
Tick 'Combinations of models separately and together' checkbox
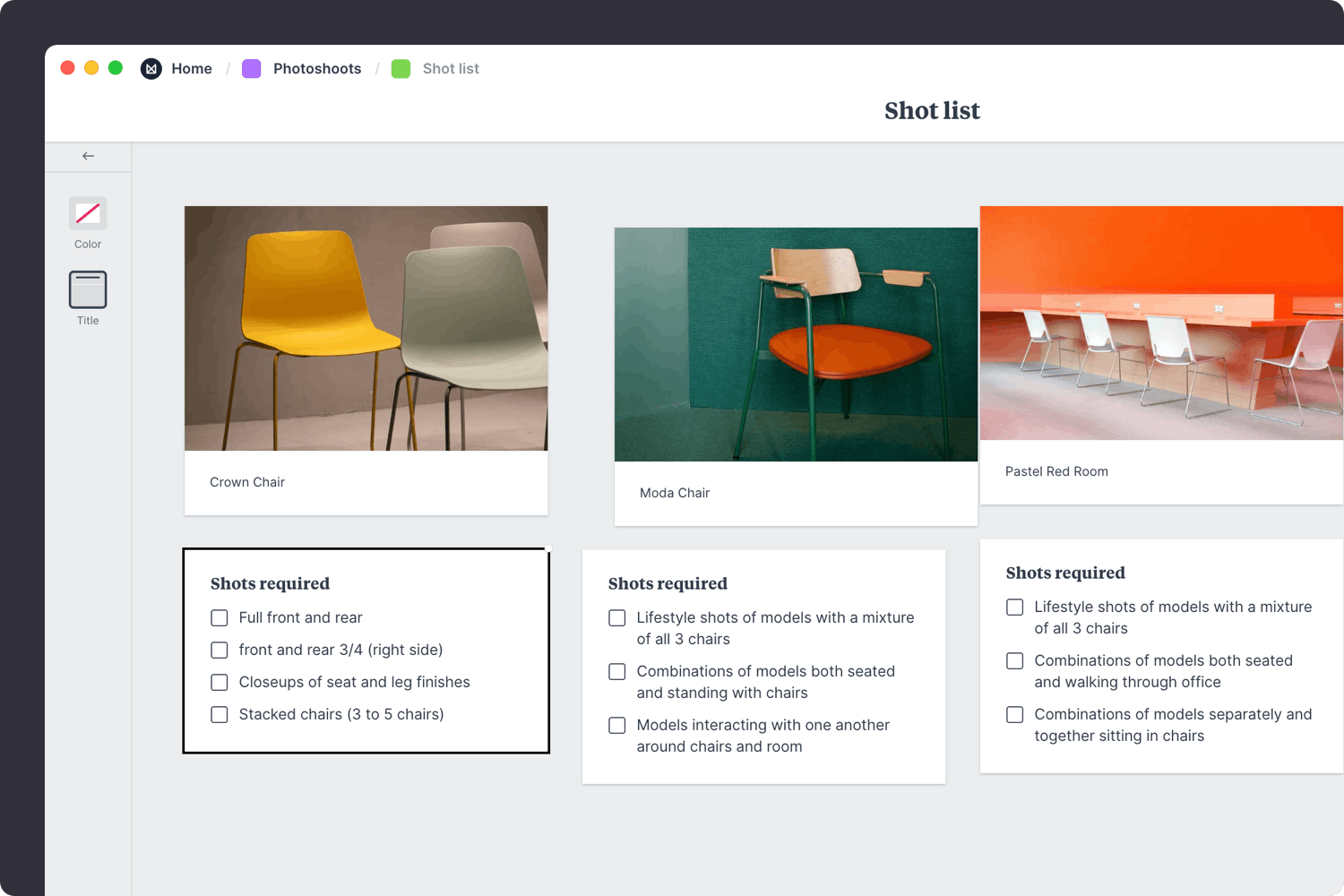point(1015,715)
